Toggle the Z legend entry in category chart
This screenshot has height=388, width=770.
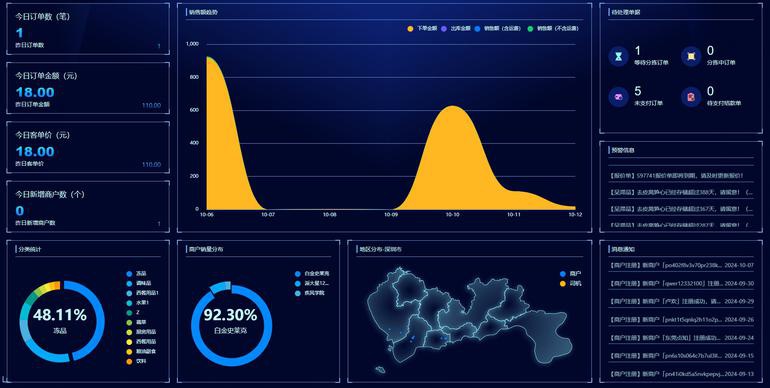click(133, 312)
